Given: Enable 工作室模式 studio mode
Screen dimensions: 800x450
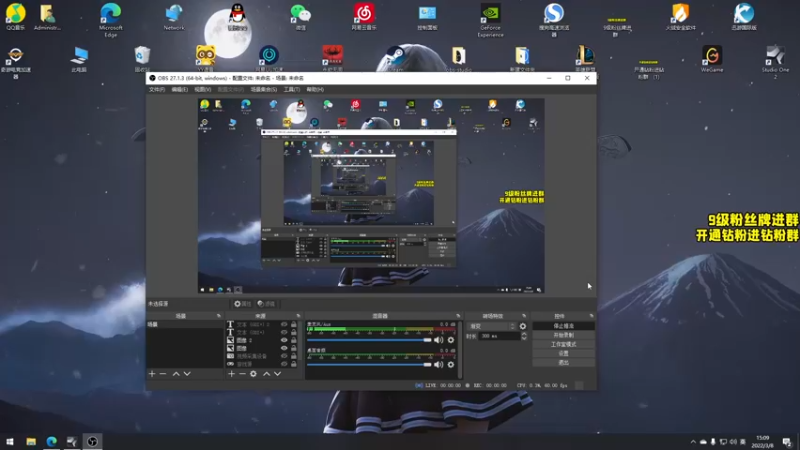Looking at the screenshot, I should pyautogui.click(x=564, y=344).
